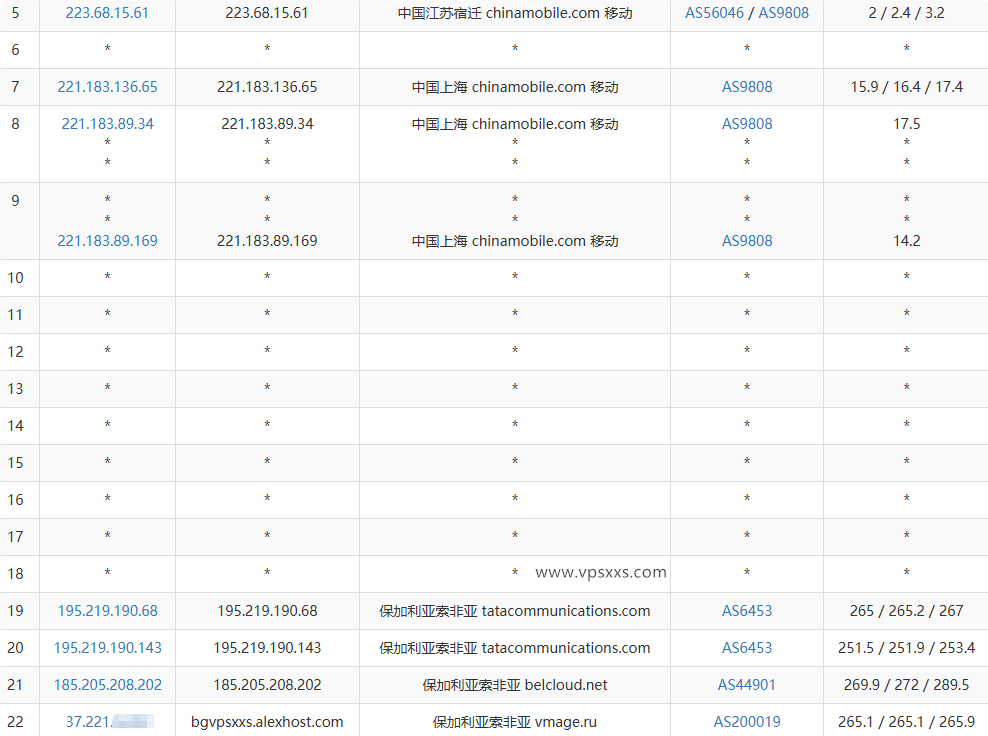The height and width of the screenshot is (736, 988).
Task: Open AS200019 link
Action: coord(747,722)
